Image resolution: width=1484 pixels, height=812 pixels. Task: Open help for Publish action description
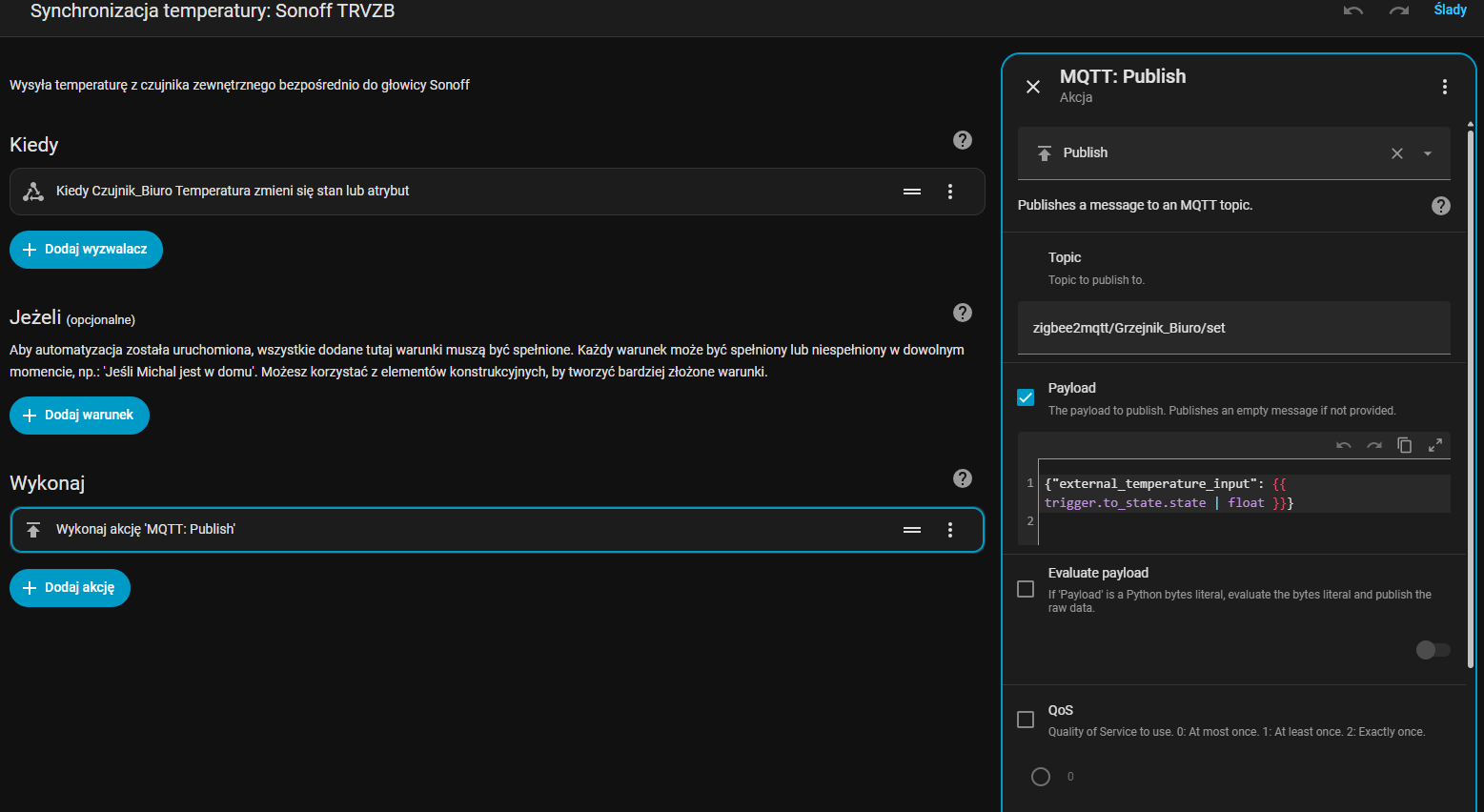1441,206
